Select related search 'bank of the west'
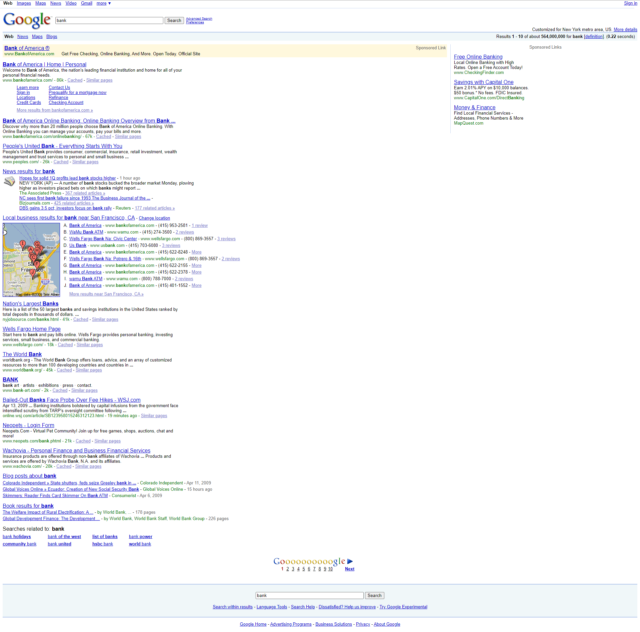Screen dimensions: 640x632 point(64,536)
